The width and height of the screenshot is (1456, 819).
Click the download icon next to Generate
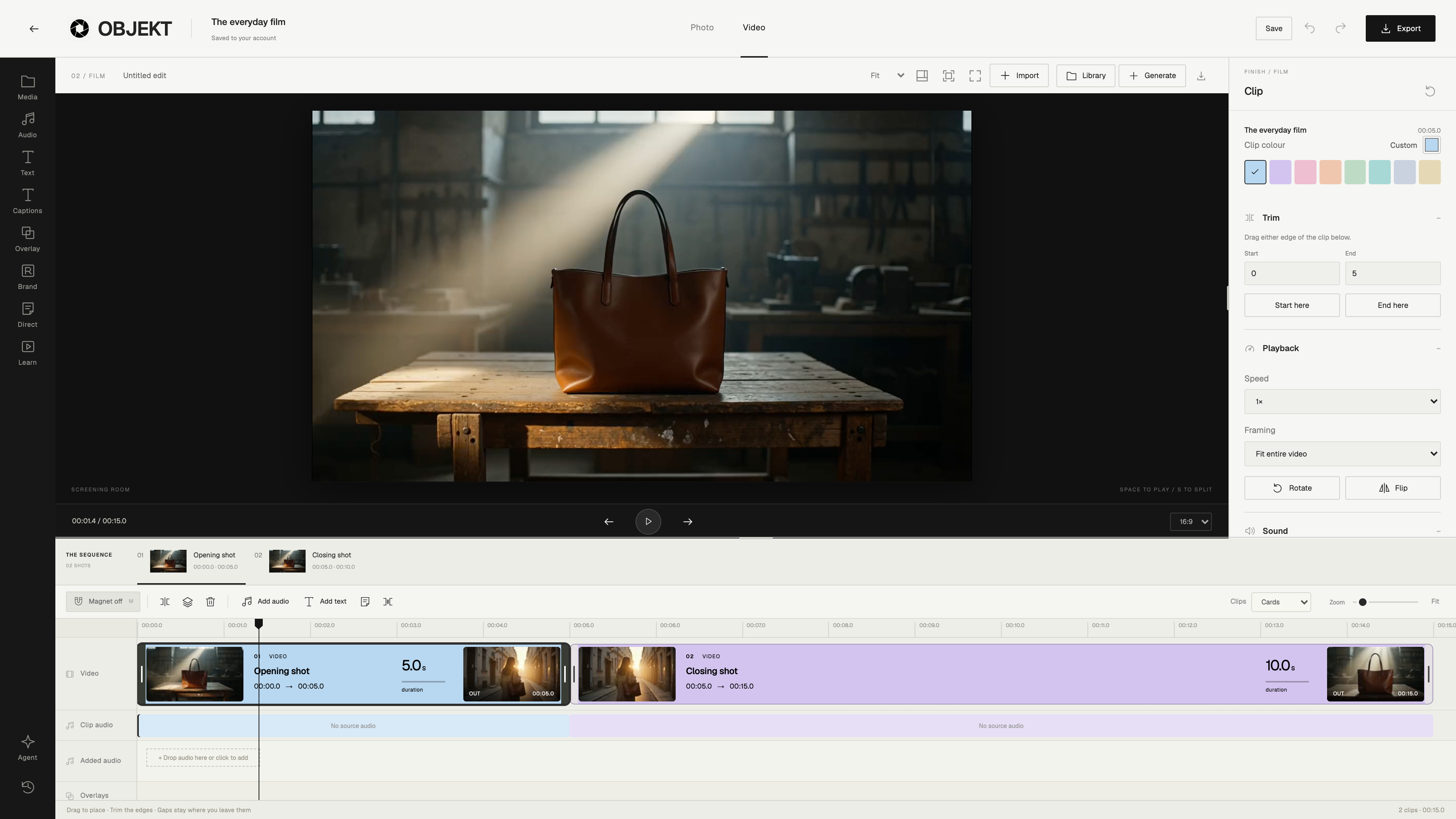coord(1201,76)
